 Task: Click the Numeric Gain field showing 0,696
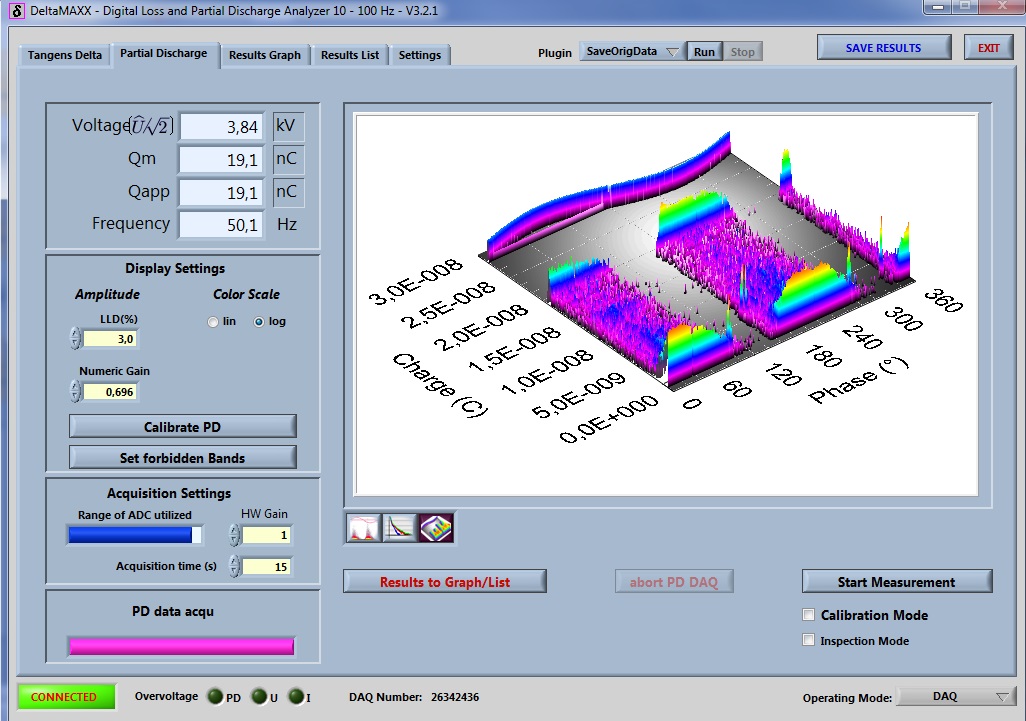tap(111, 392)
